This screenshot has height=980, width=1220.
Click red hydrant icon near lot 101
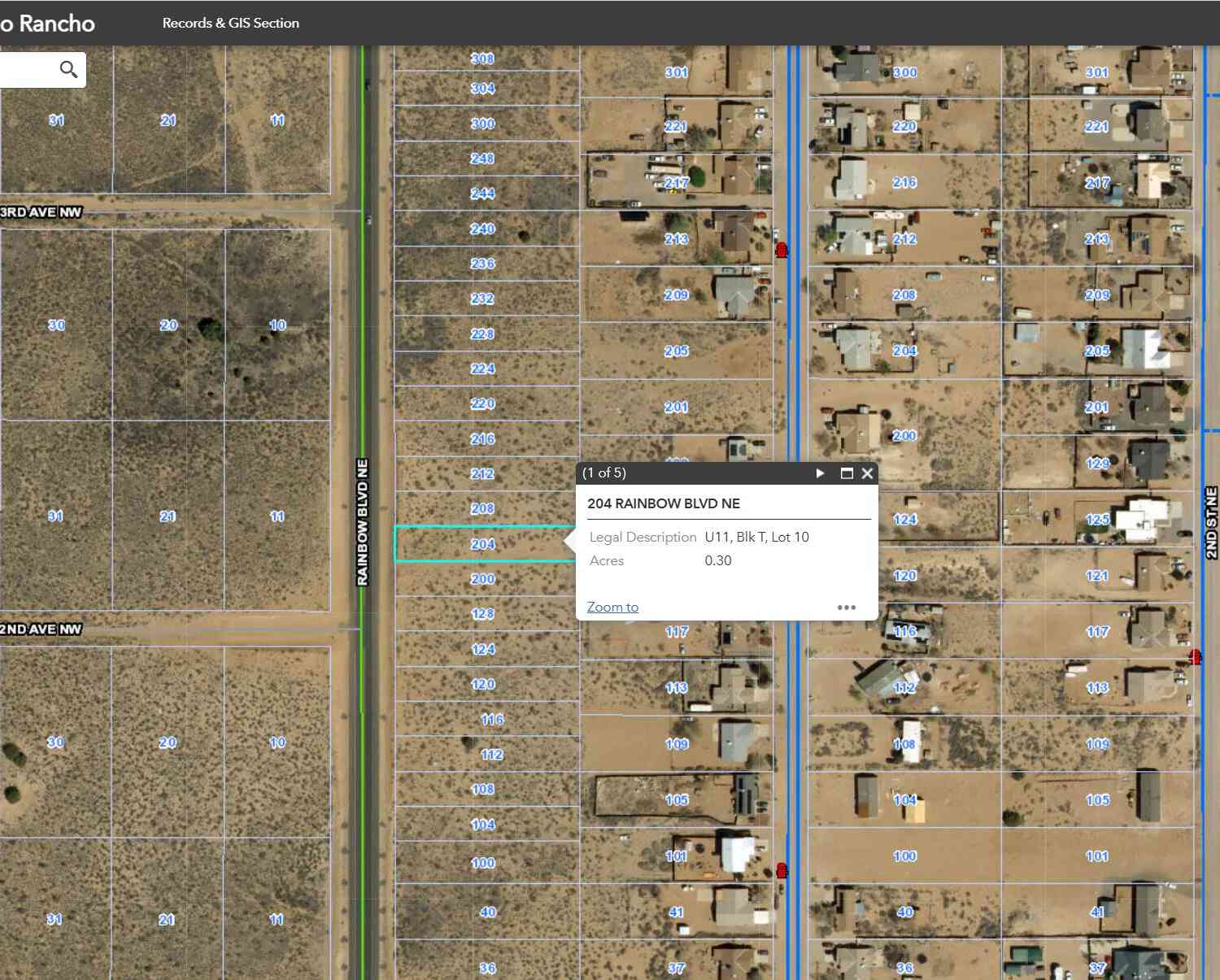(x=782, y=870)
